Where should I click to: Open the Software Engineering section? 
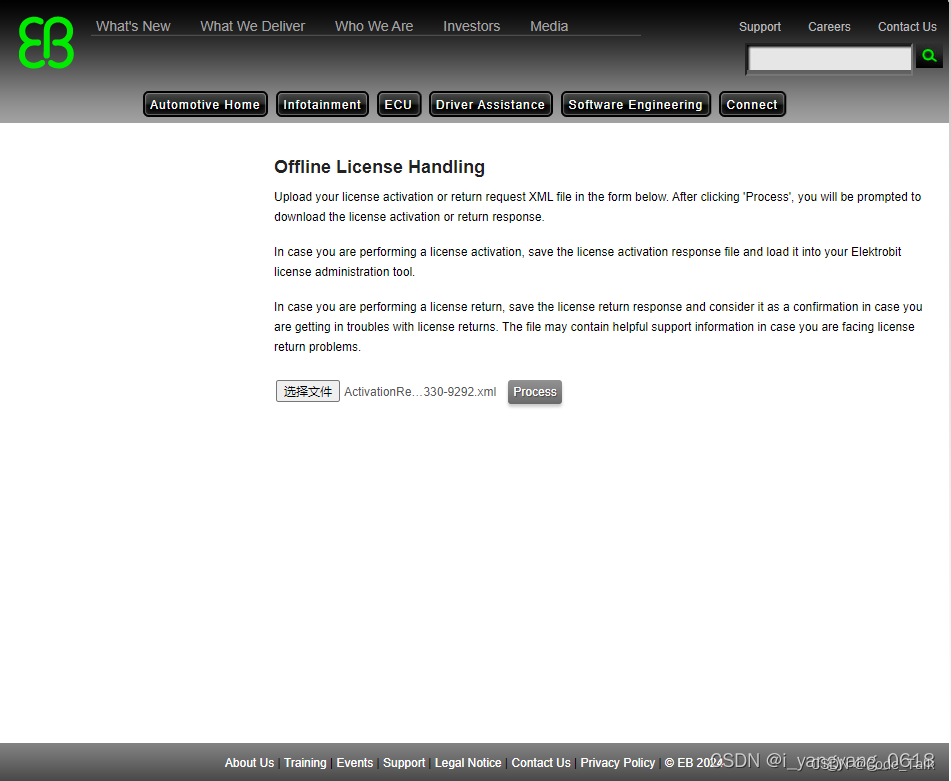(635, 104)
